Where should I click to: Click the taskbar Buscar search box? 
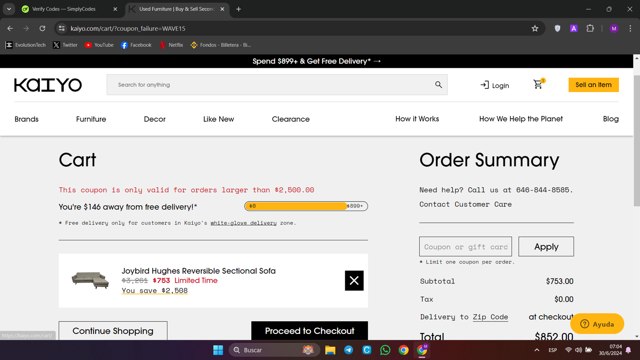[273, 350]
